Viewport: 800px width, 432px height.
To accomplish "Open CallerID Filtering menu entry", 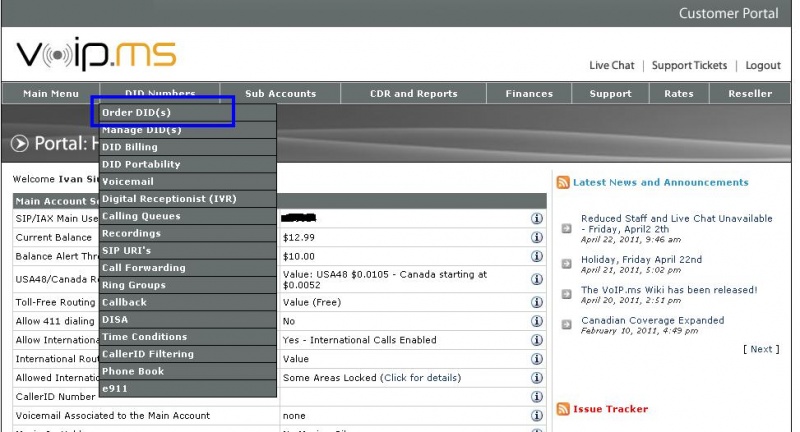I will pyautogui.click(x=188, y=354).
